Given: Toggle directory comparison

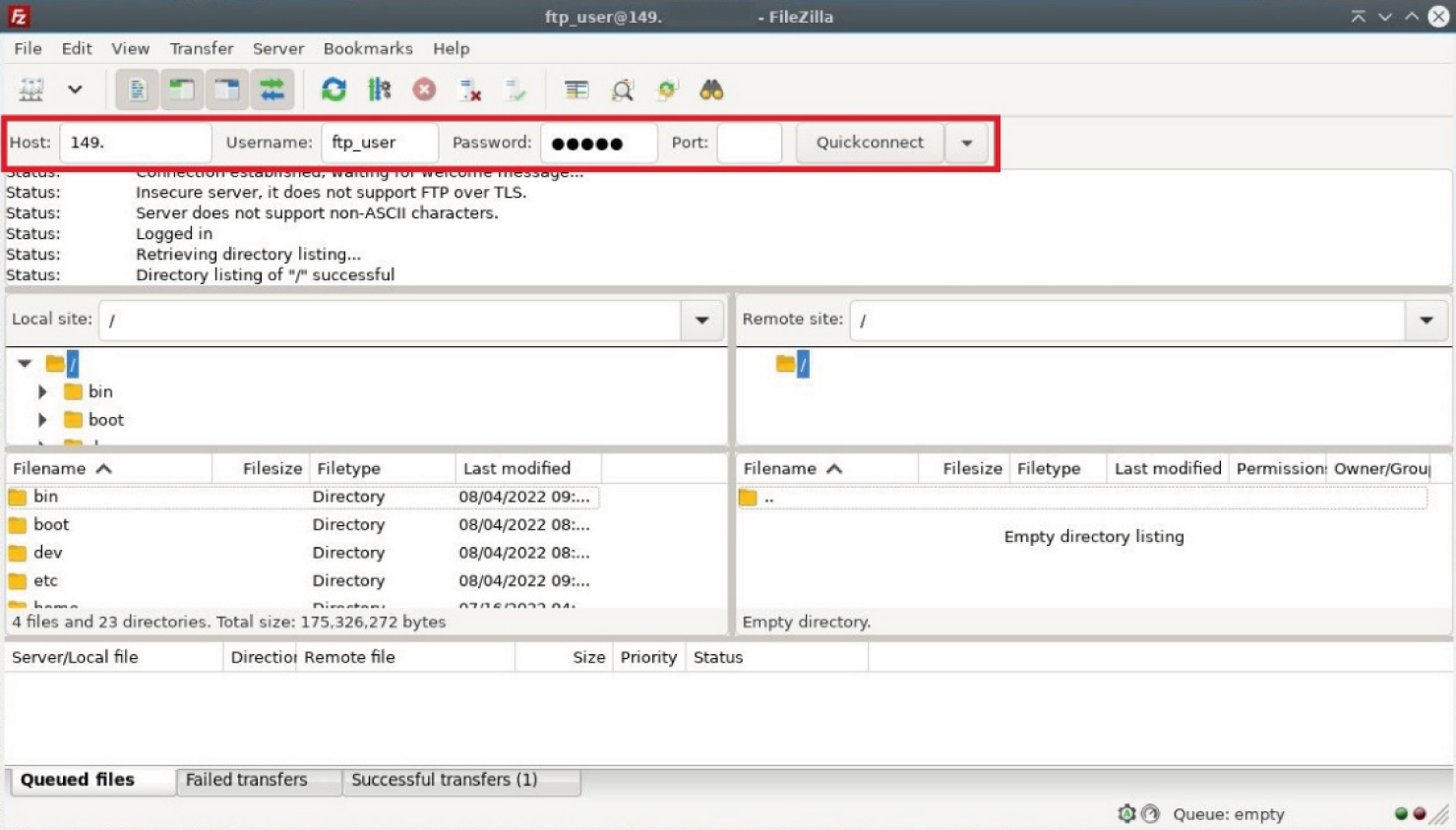Looking at the screenshot, I should [623, 90].
